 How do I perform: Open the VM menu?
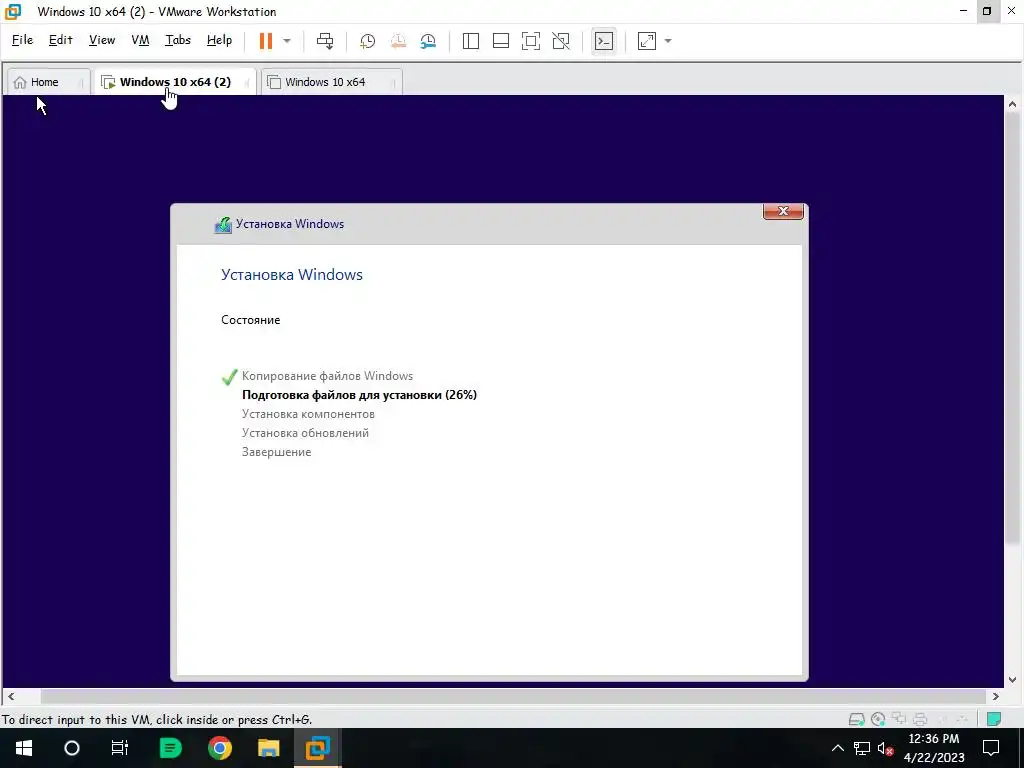140,40
